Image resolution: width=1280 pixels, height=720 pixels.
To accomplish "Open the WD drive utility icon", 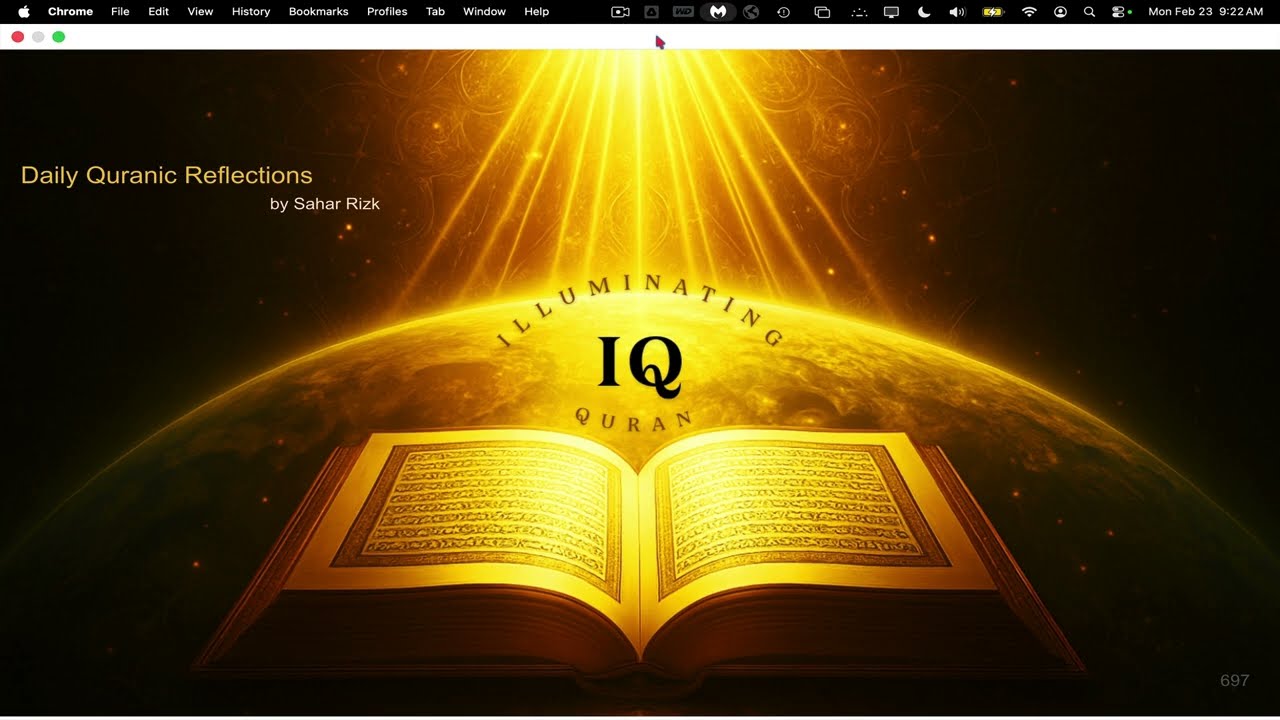I will [x=684, y=12].
